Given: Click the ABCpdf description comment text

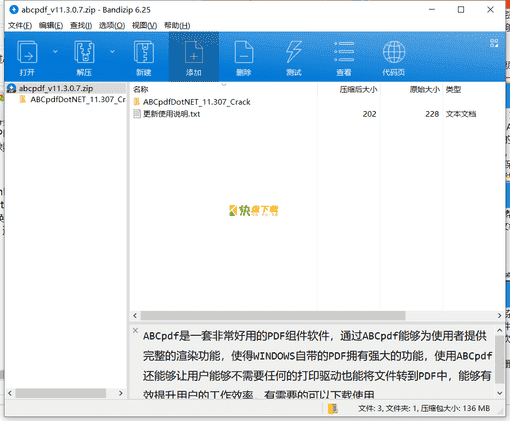Looking at the screenshot, I should click(317, 365).
